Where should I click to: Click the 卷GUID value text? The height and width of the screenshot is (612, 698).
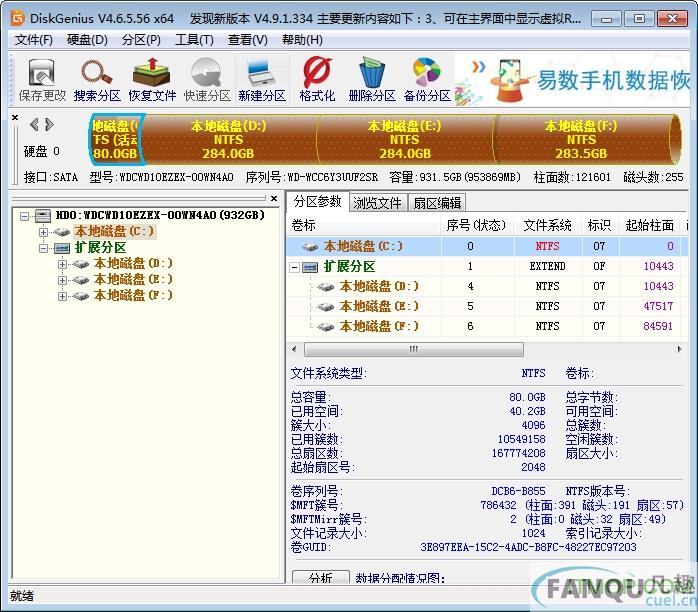528,547
